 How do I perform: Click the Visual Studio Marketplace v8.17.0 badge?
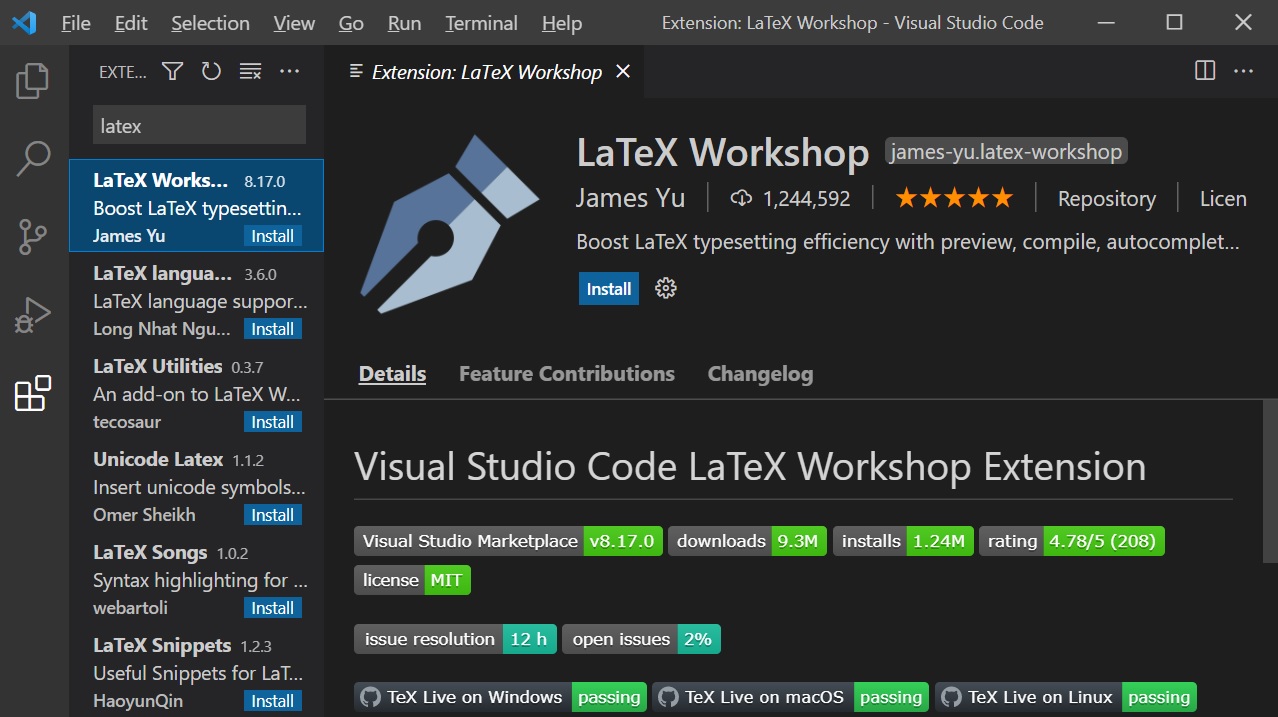(508, 541)
